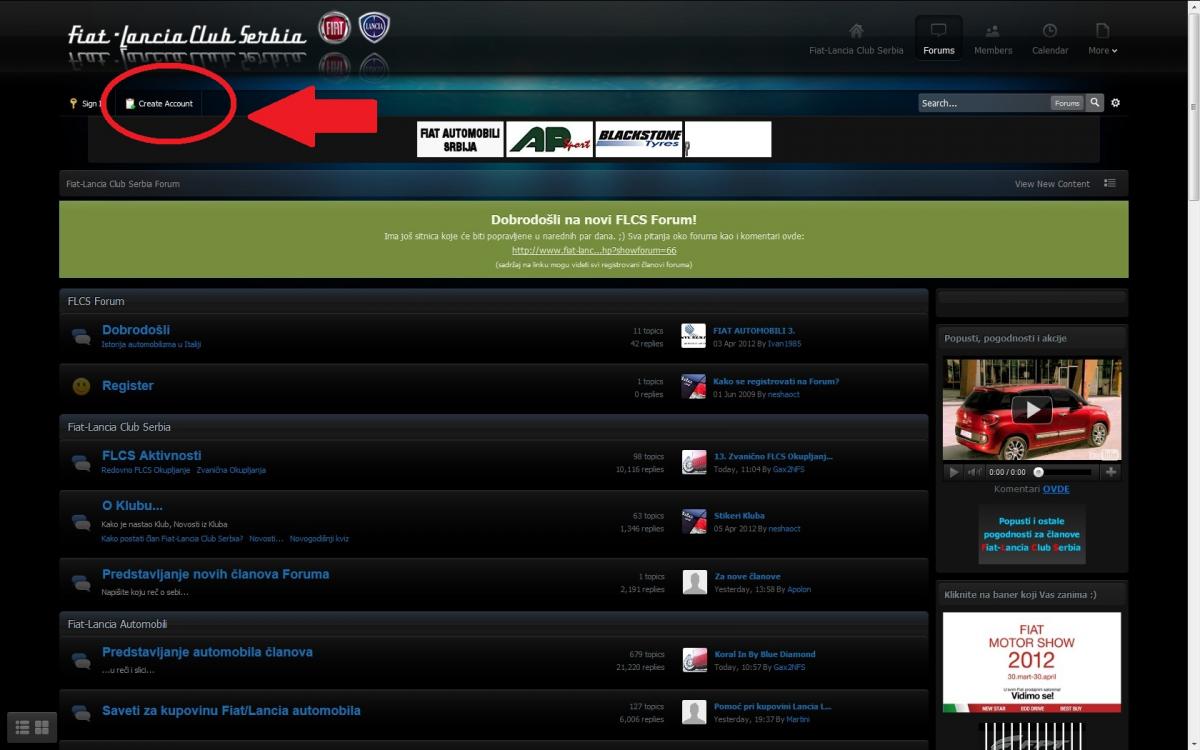Open the Members tab
The image size is (1200, 750).
coord(993,40)
